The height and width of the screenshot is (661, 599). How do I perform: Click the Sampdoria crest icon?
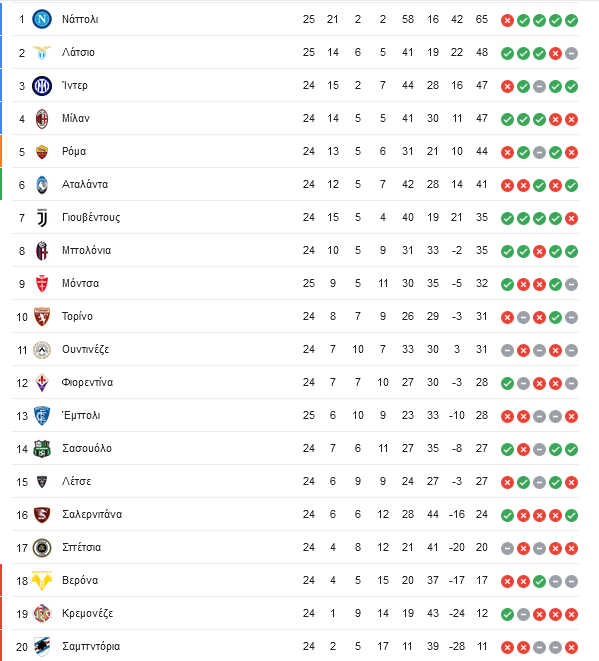point(42,647)
